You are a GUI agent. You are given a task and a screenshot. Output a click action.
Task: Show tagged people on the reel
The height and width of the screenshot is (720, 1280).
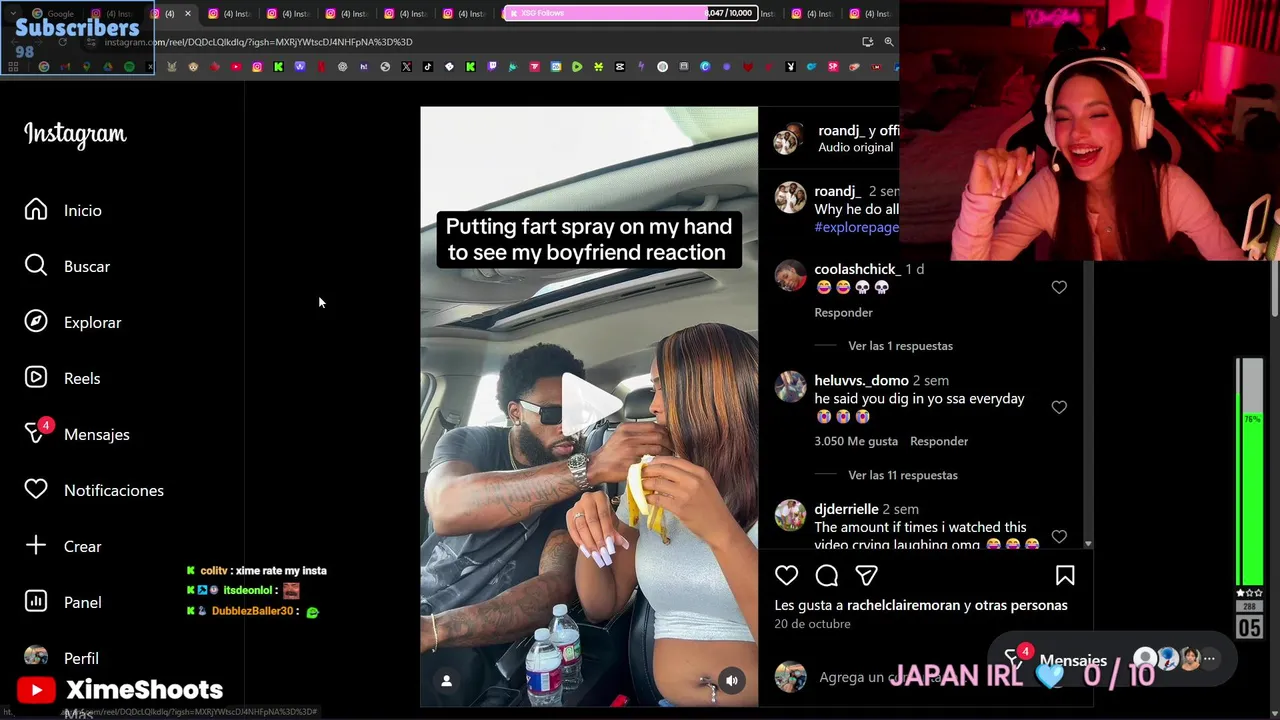coord(447,681)
